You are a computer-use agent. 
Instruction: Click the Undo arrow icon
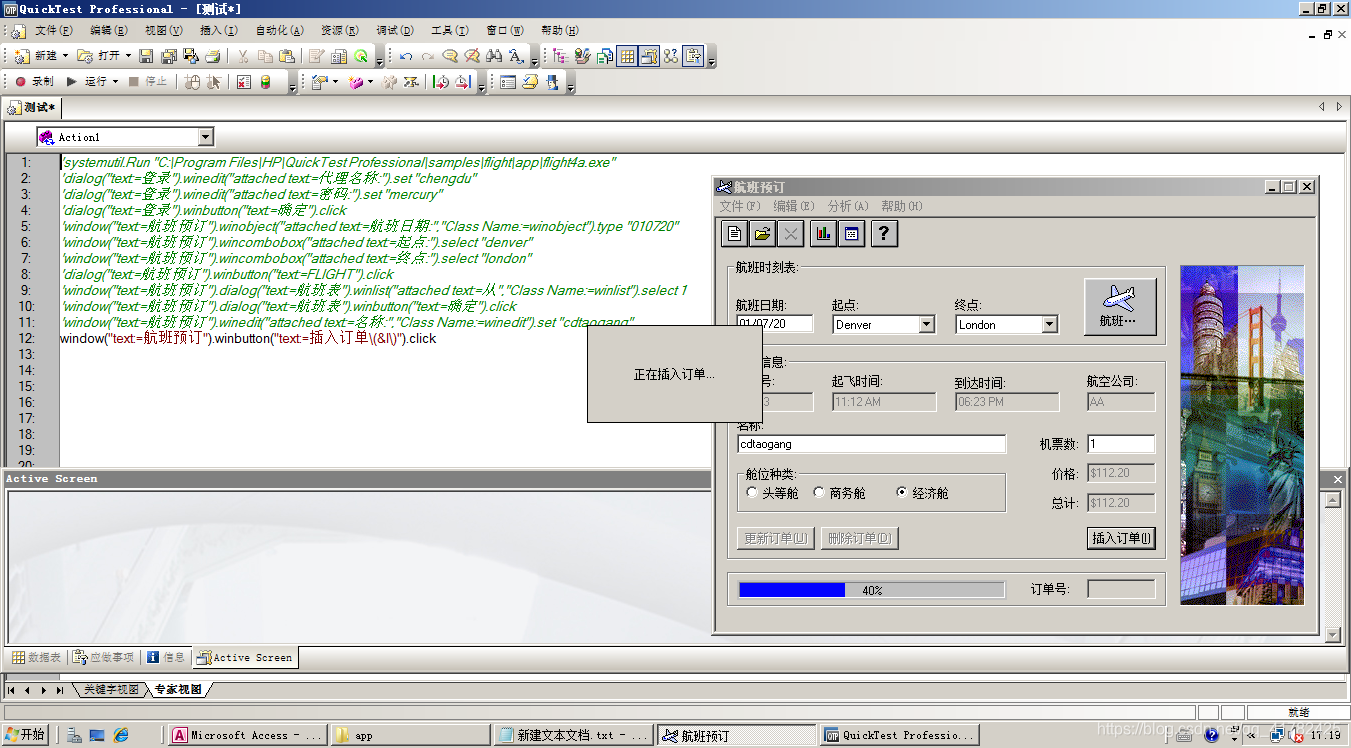click(x=406, y=56)
